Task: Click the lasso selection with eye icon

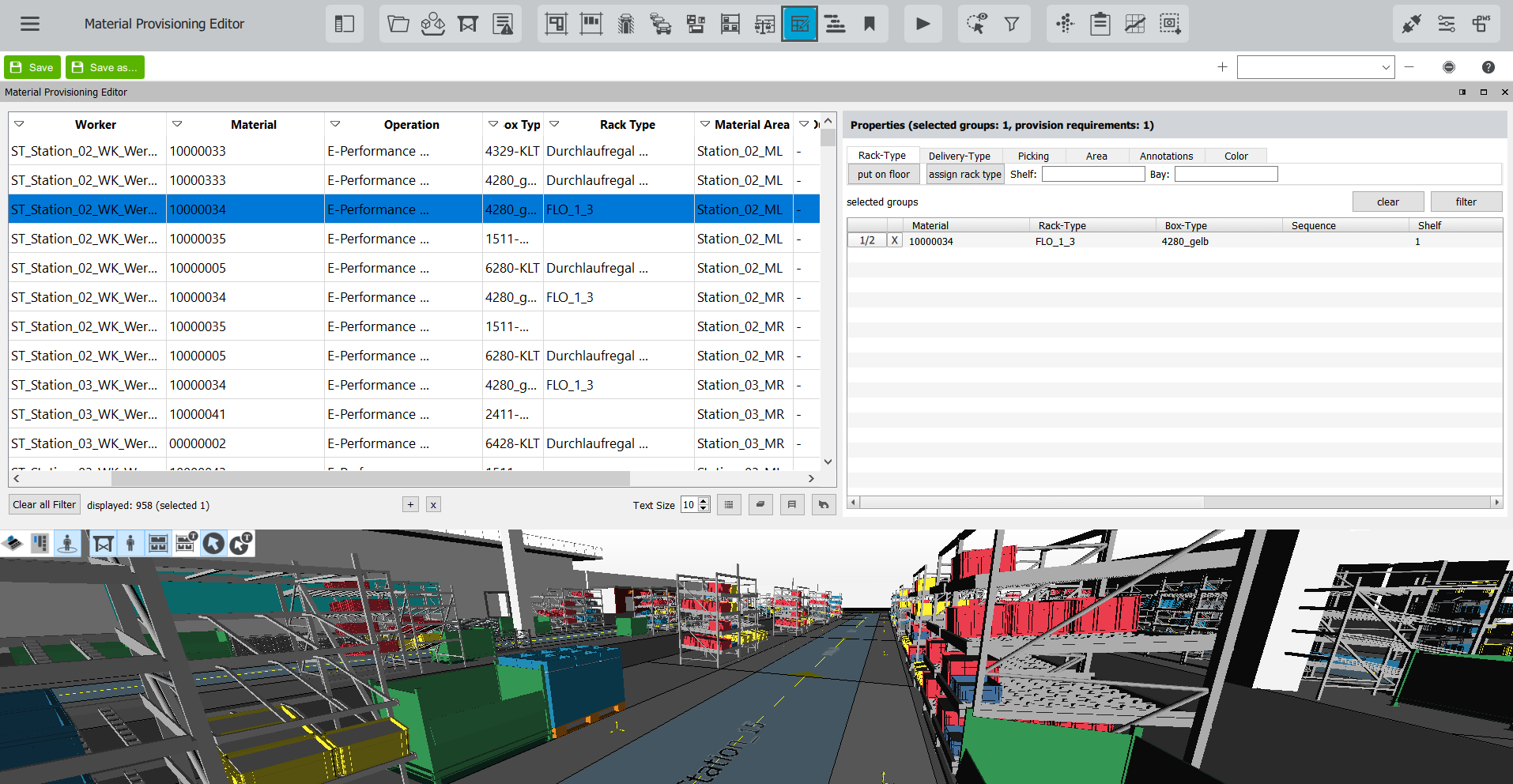Action: (x=977, y=24)
